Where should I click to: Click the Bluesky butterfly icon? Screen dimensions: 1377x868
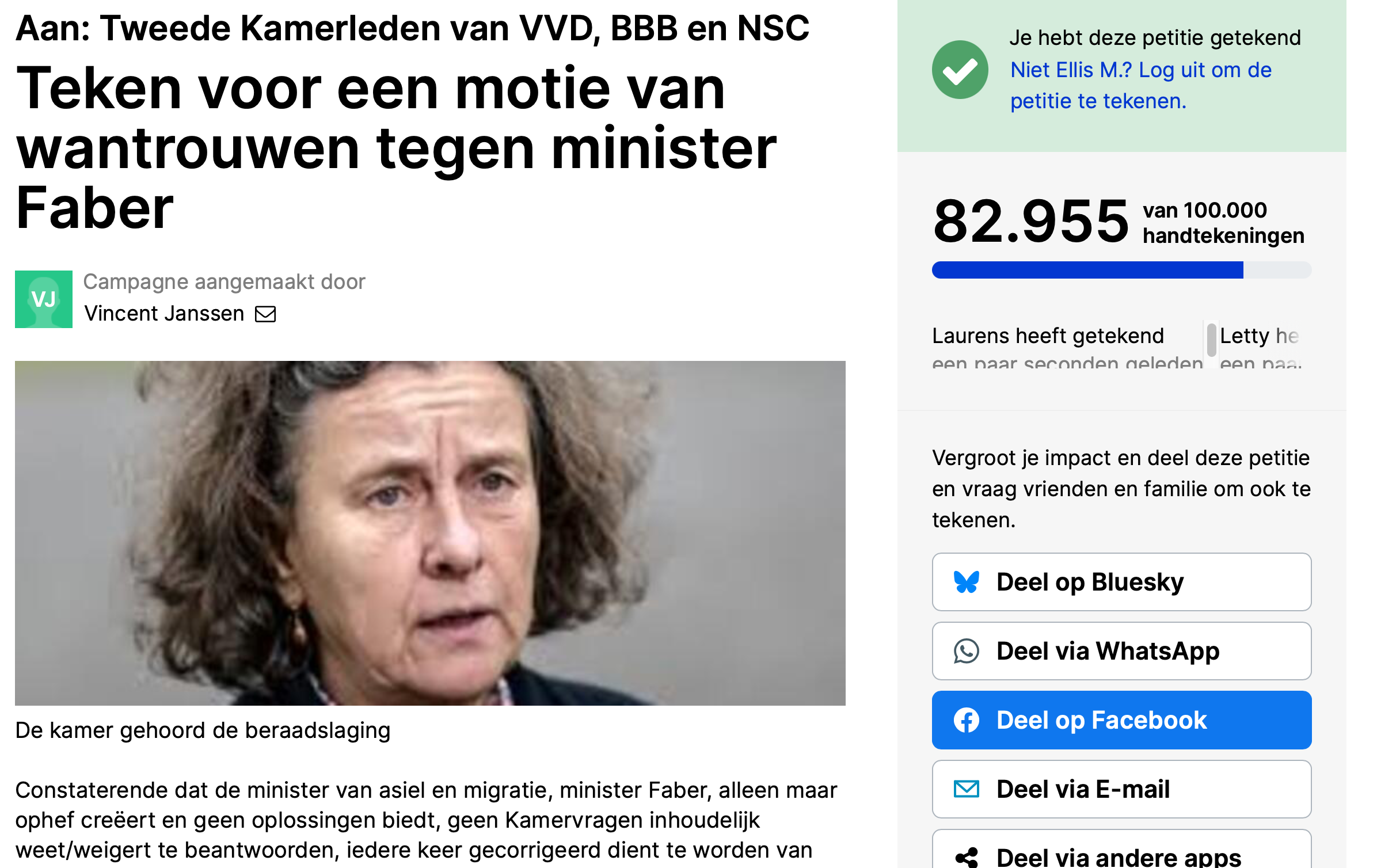(966, 582)
